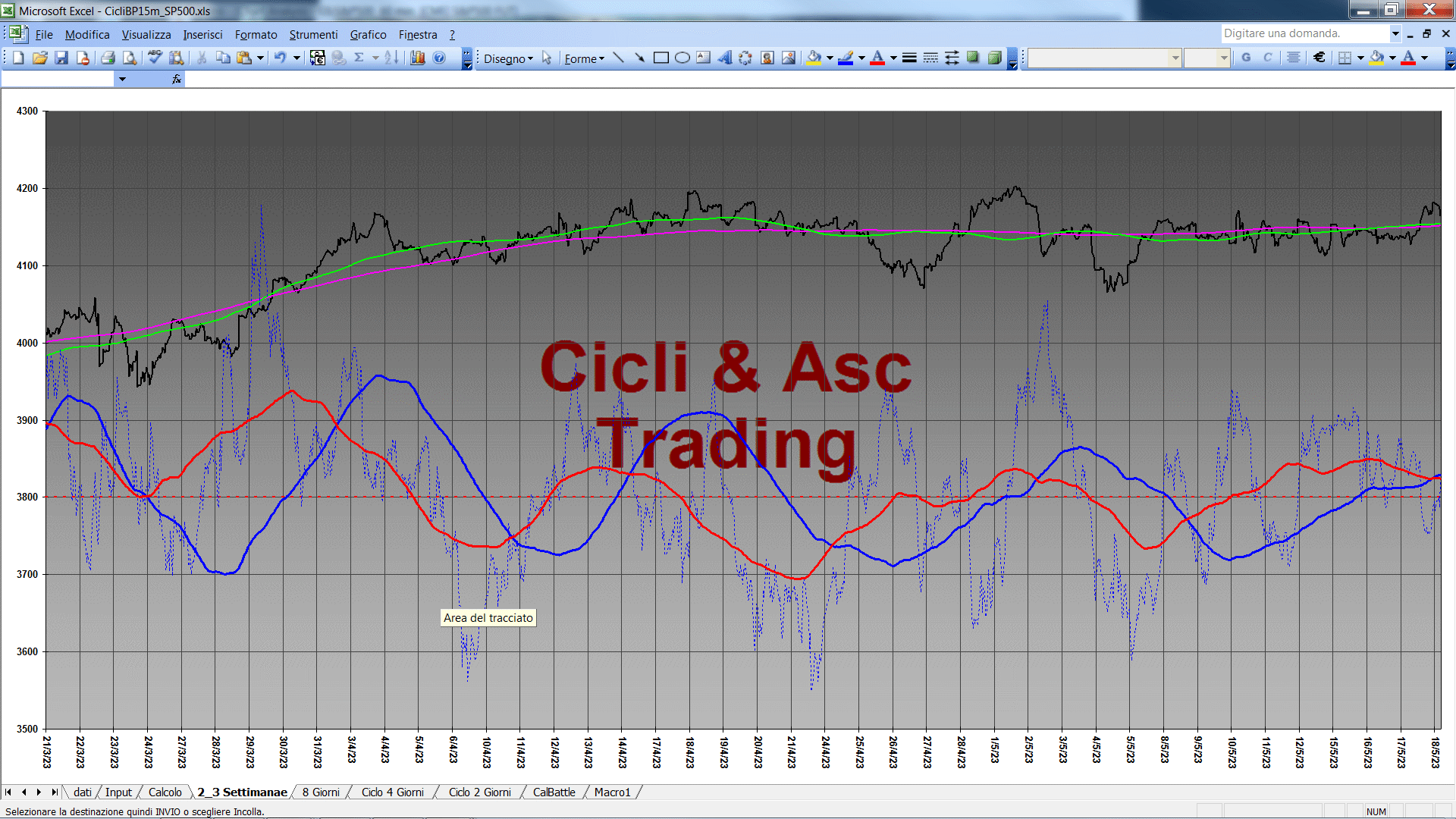Screen dimensions: 1456x819
Task: Toggle bold (G) formatting
Action: tap(1246, 58)
